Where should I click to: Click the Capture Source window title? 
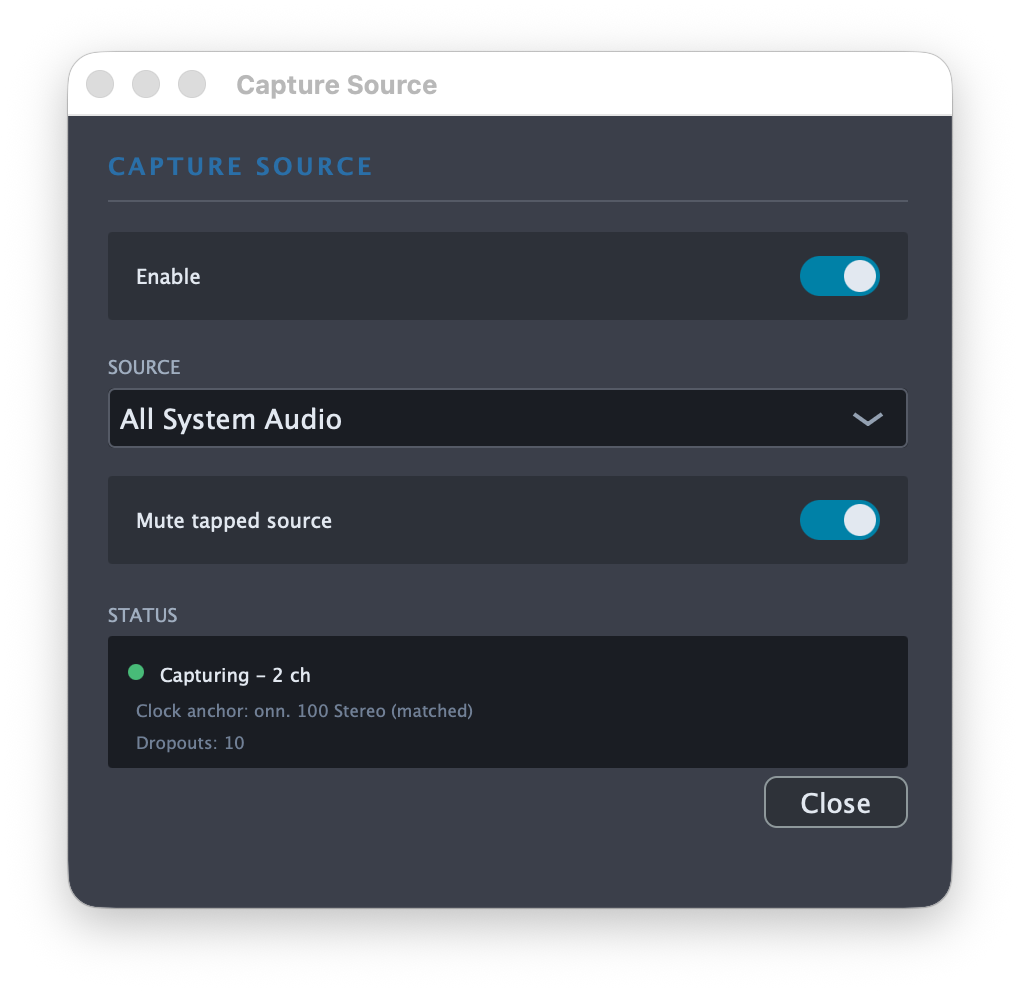pyautogui.click(x=336, y=85)
